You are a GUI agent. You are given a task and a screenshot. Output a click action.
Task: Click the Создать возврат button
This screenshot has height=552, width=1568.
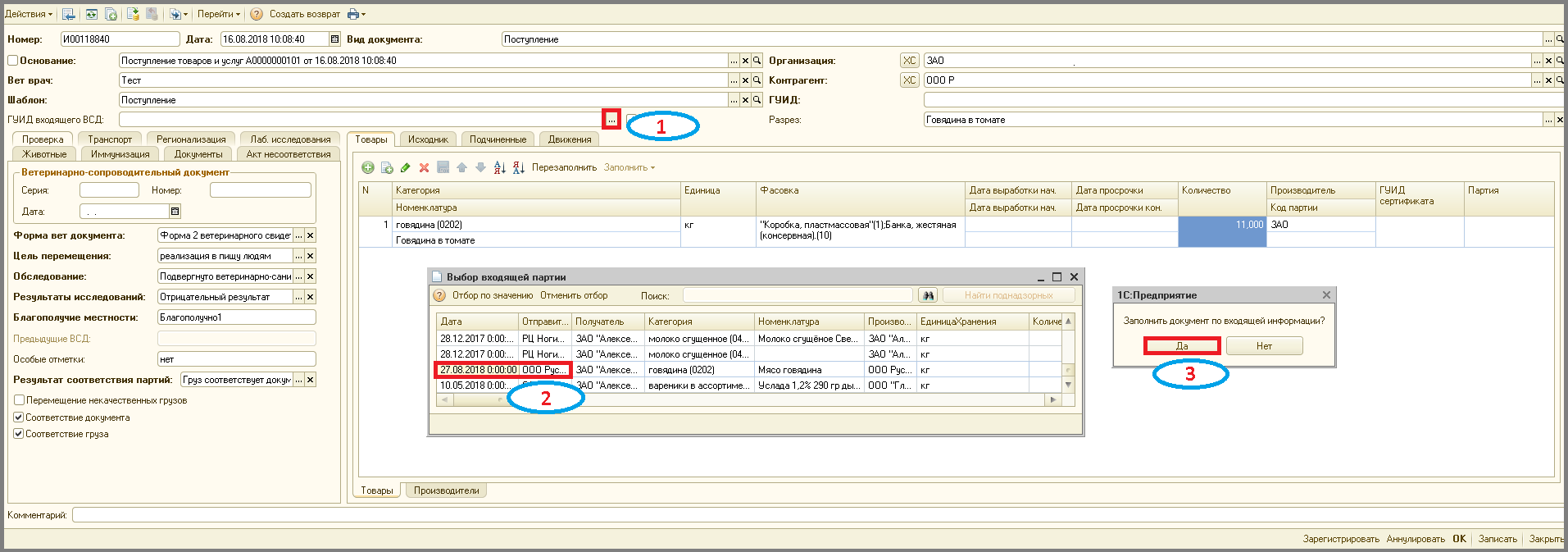click(x=305, y=14)
